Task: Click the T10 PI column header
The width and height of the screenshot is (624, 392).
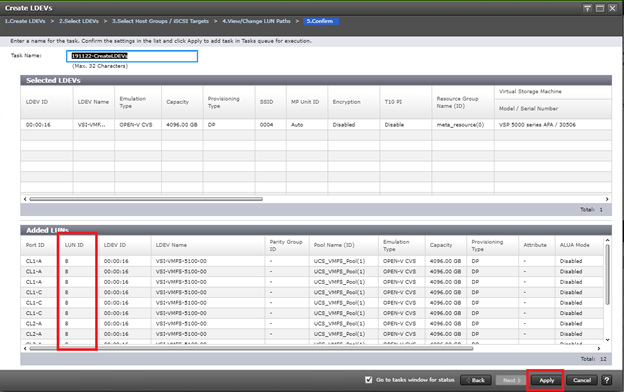Action: pyautogui.click(x=406, y=102)
